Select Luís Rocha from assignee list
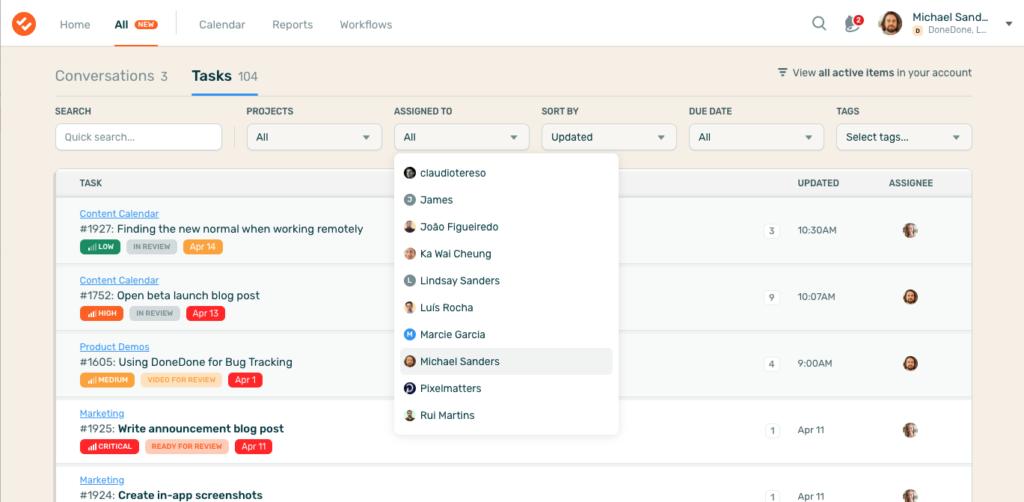This screenshot has width=1024, height=502. tap(506, 307)
